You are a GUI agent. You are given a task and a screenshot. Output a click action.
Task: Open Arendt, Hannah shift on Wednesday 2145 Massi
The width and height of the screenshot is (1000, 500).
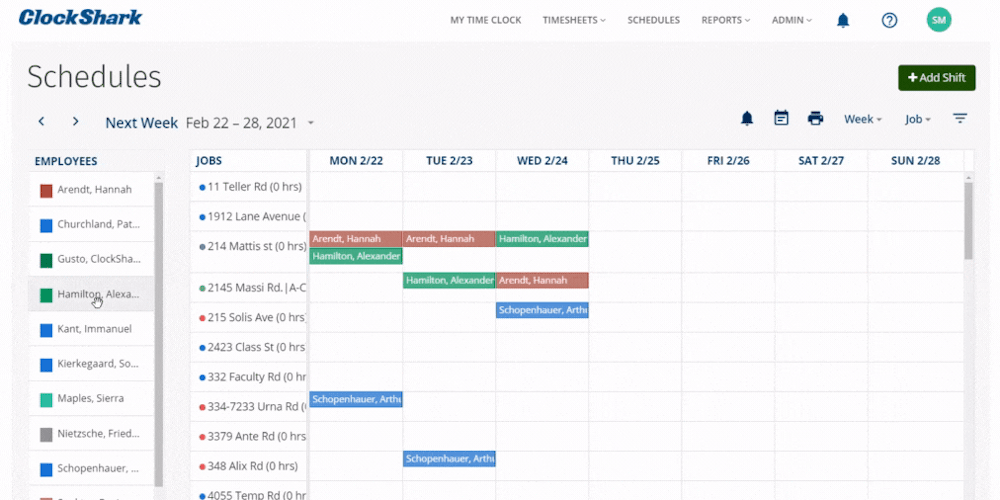click(542, 281)
